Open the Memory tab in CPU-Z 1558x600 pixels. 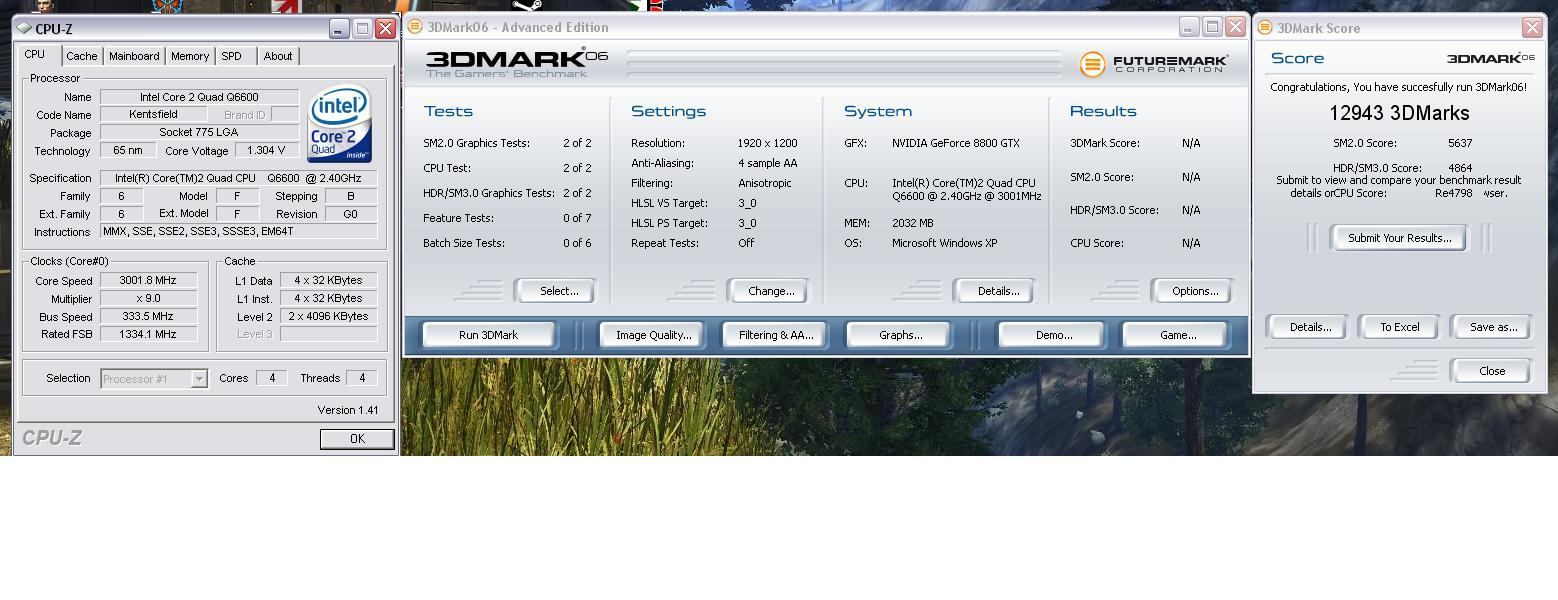(190, 56)
